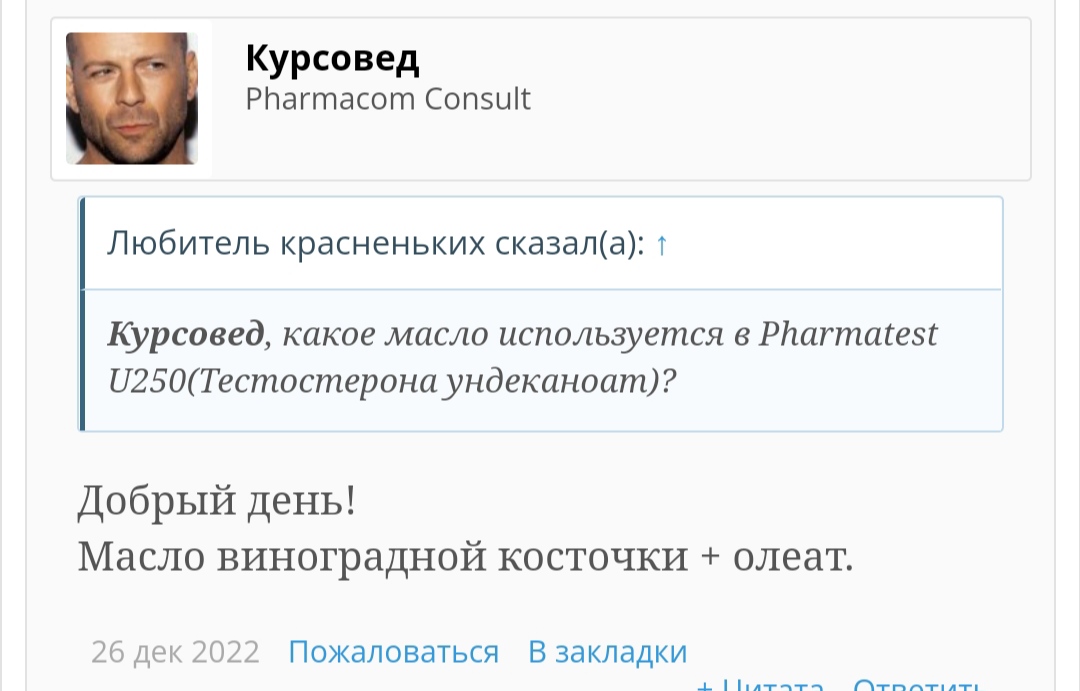Viewport: 1080px width, 691px height.
Task: Reply to the post with Ответить
Action: pos(915,685)
